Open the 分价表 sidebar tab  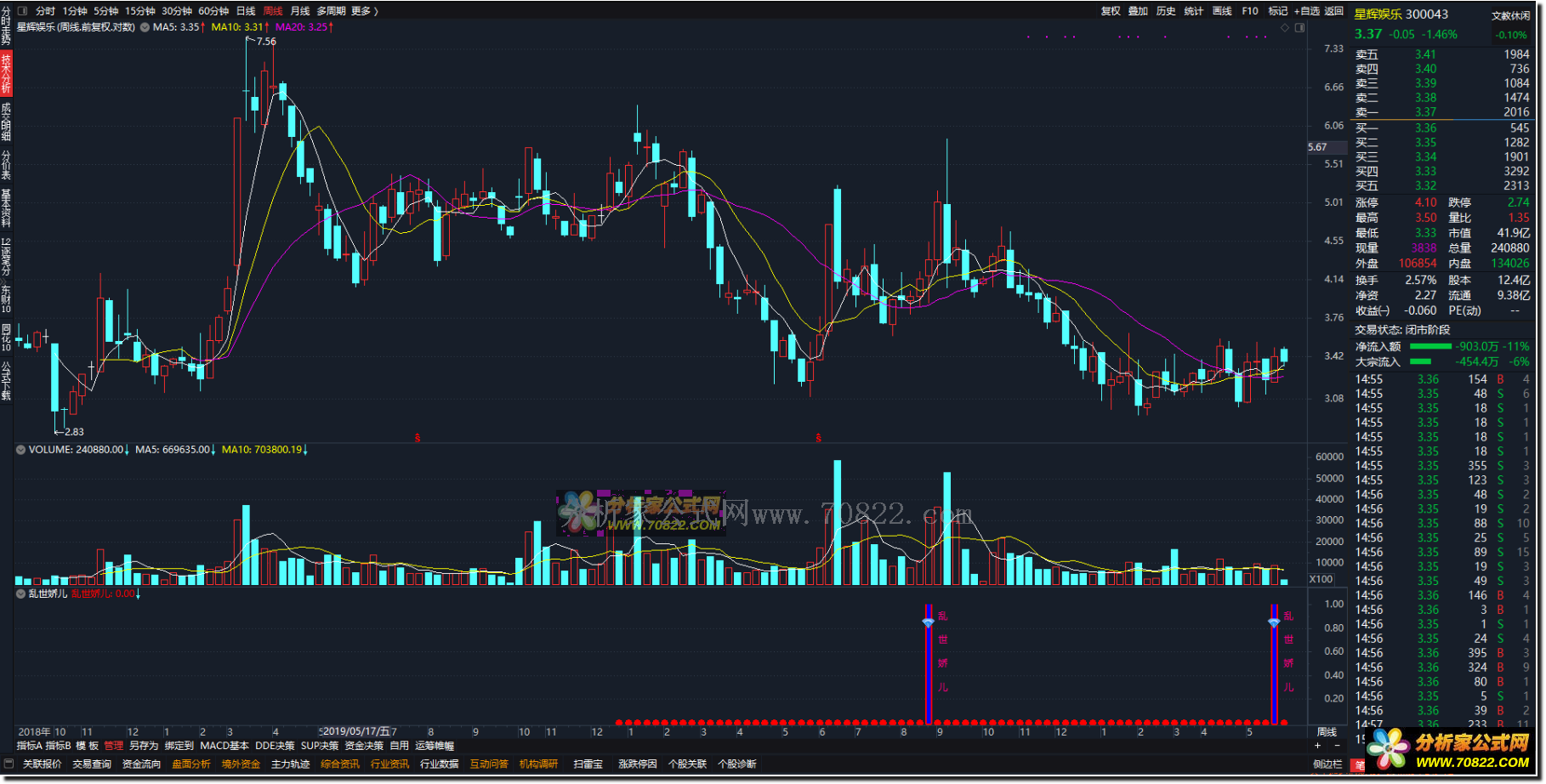[6, 165]
